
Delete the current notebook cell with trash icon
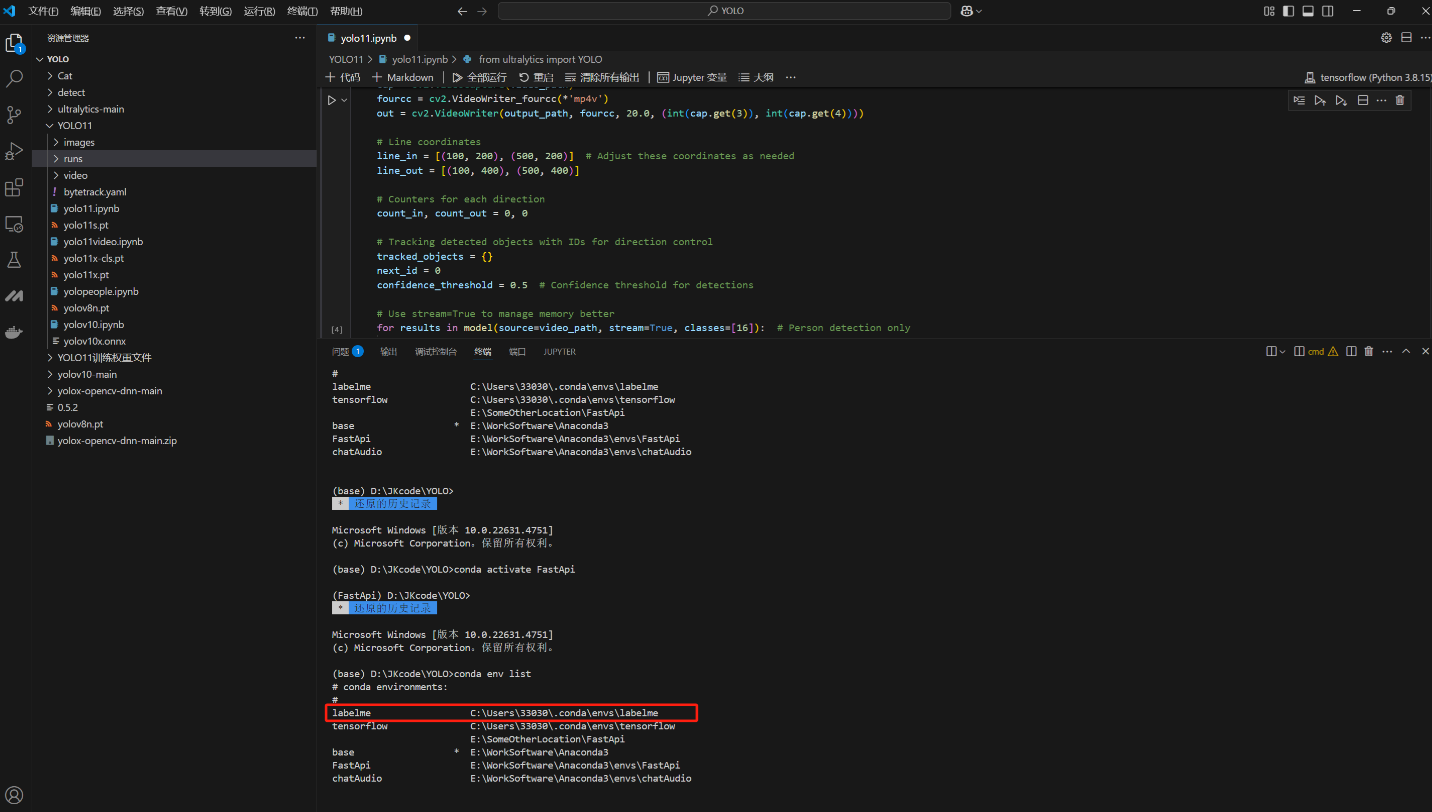pos(1399,100)
